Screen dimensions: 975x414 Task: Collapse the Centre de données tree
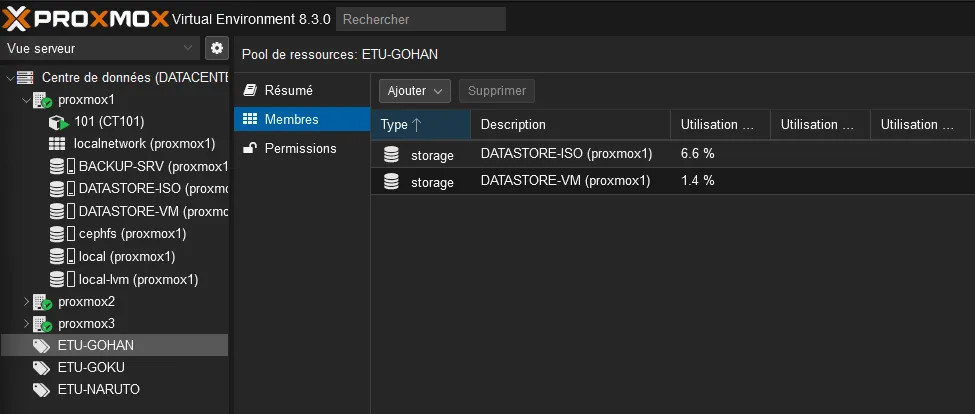[10, 78]
